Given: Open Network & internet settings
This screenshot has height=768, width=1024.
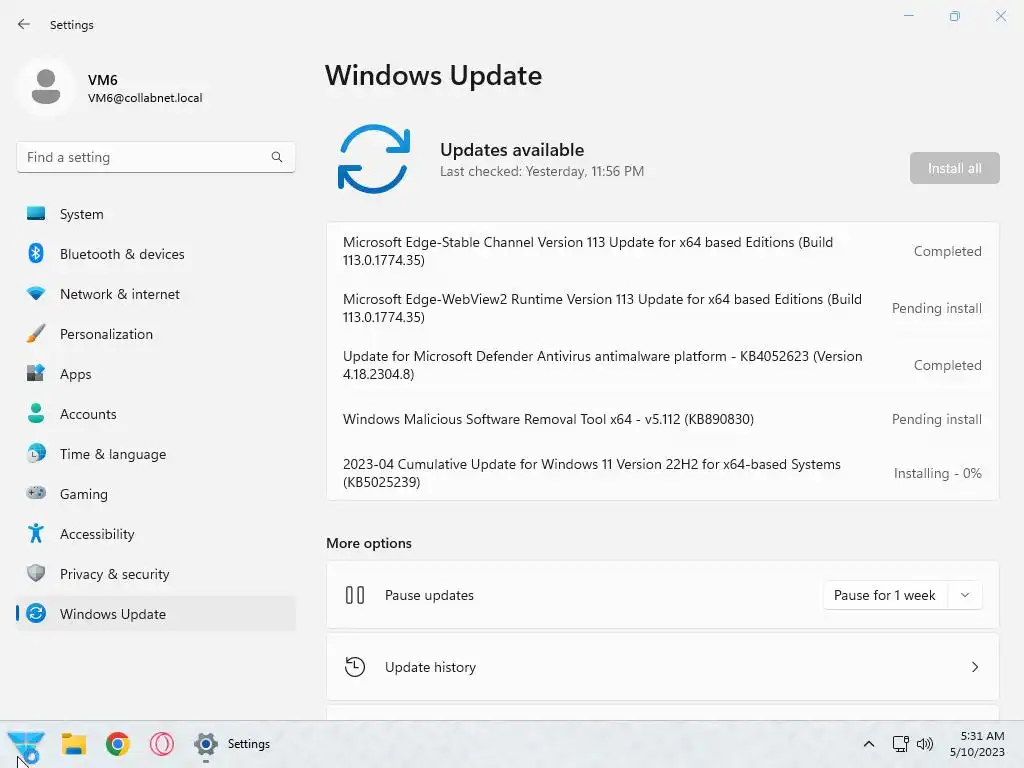Looking at the screenshot, I should click(x=155, y=294).
